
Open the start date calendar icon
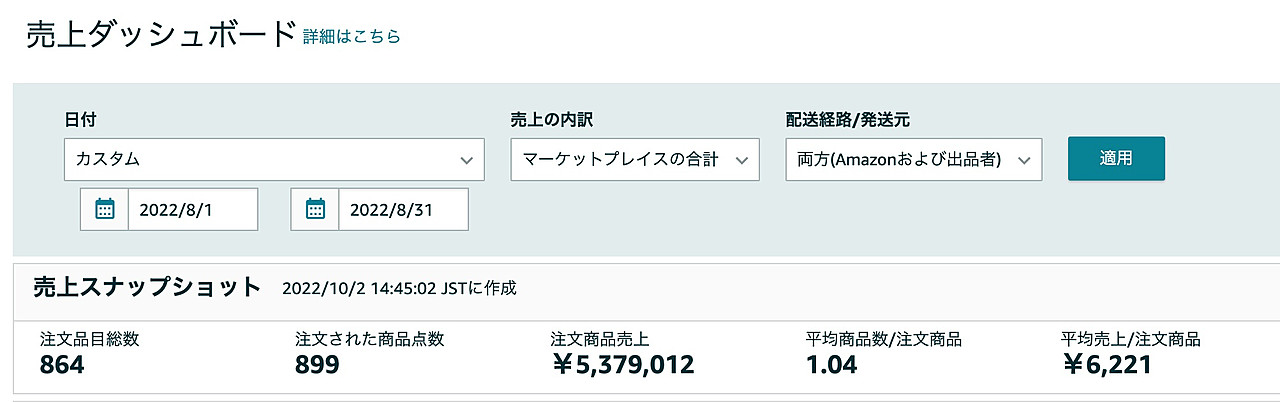[x=105, y=209]
